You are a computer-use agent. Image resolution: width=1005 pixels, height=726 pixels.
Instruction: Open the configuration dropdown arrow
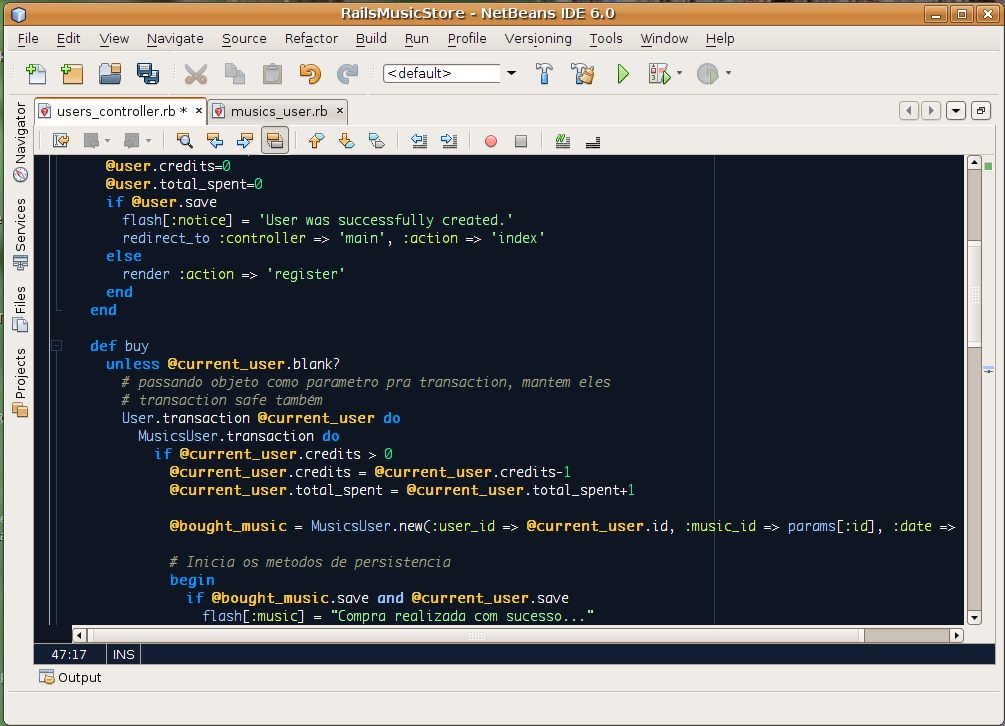[x=511, y=74]
